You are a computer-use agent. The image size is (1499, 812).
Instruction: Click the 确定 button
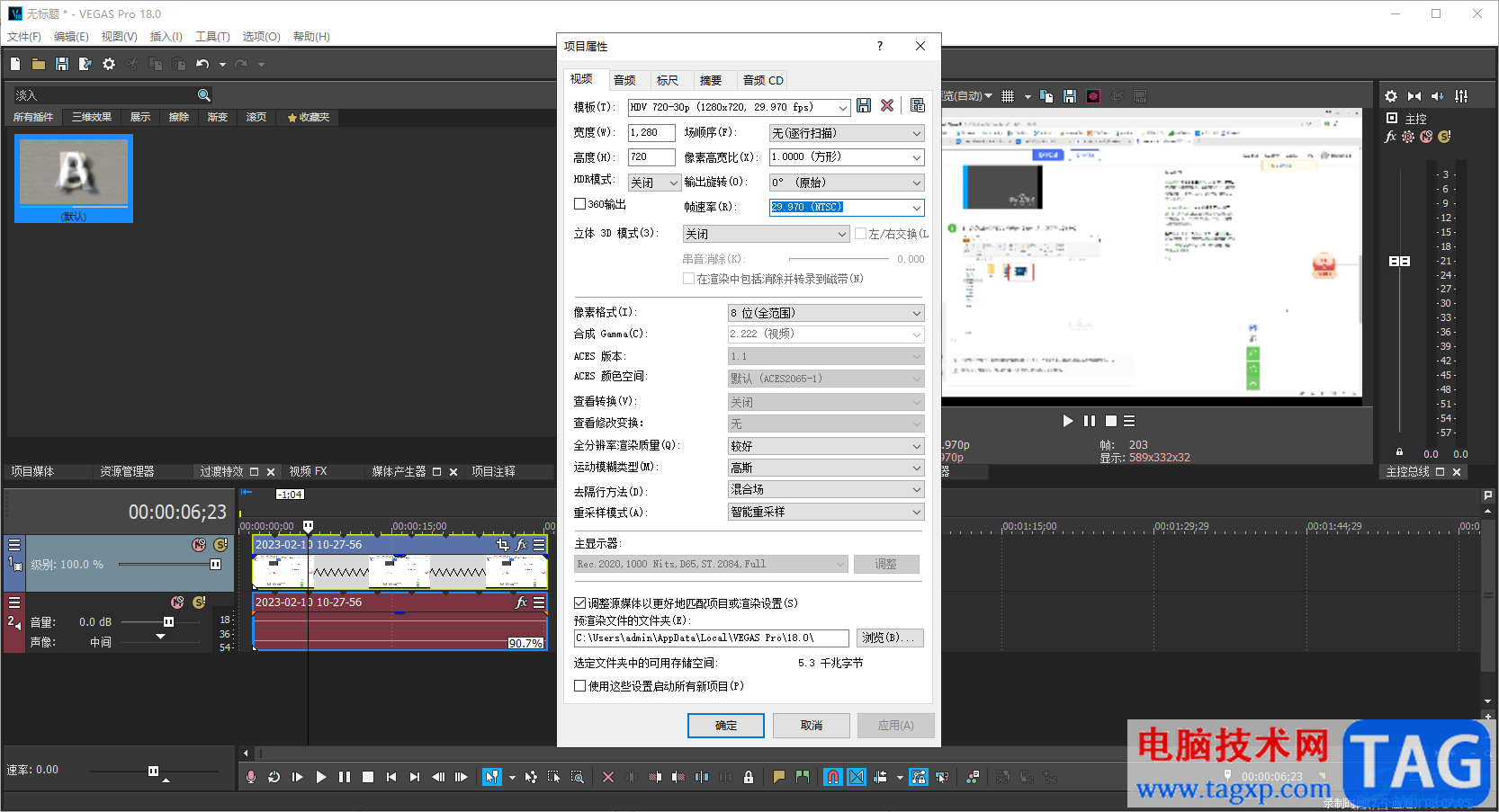725,726
